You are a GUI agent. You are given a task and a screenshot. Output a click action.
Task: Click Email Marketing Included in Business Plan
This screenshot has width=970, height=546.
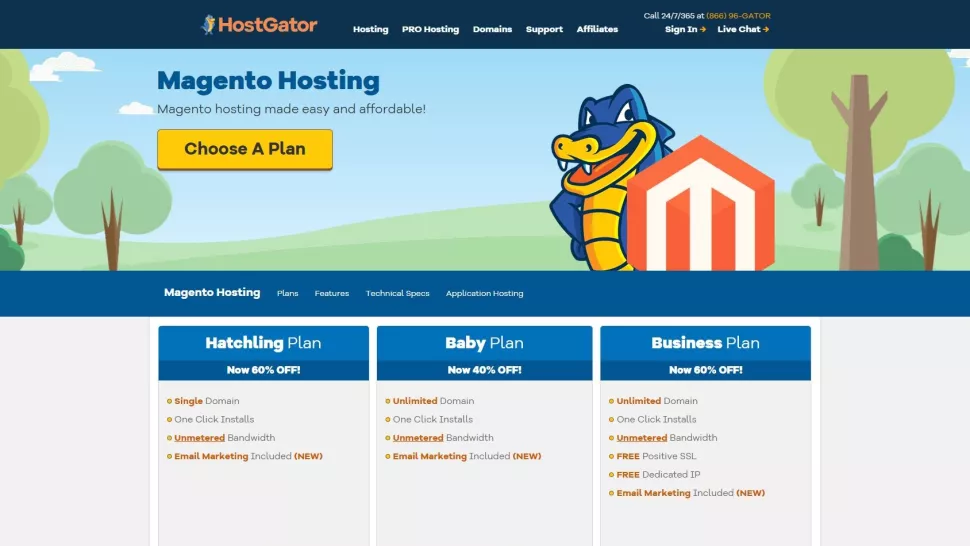(690, 493)
